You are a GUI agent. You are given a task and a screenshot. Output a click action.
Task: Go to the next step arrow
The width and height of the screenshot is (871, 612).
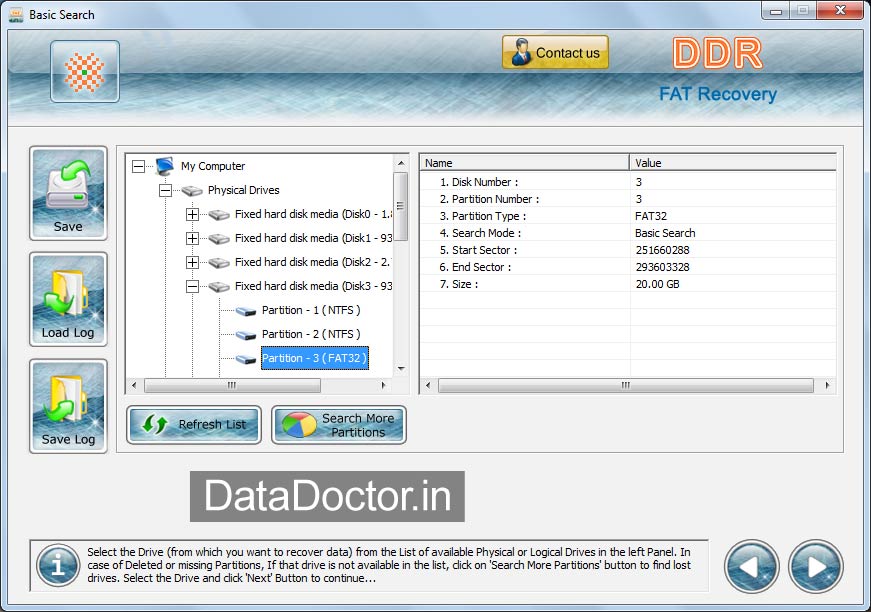815,566
